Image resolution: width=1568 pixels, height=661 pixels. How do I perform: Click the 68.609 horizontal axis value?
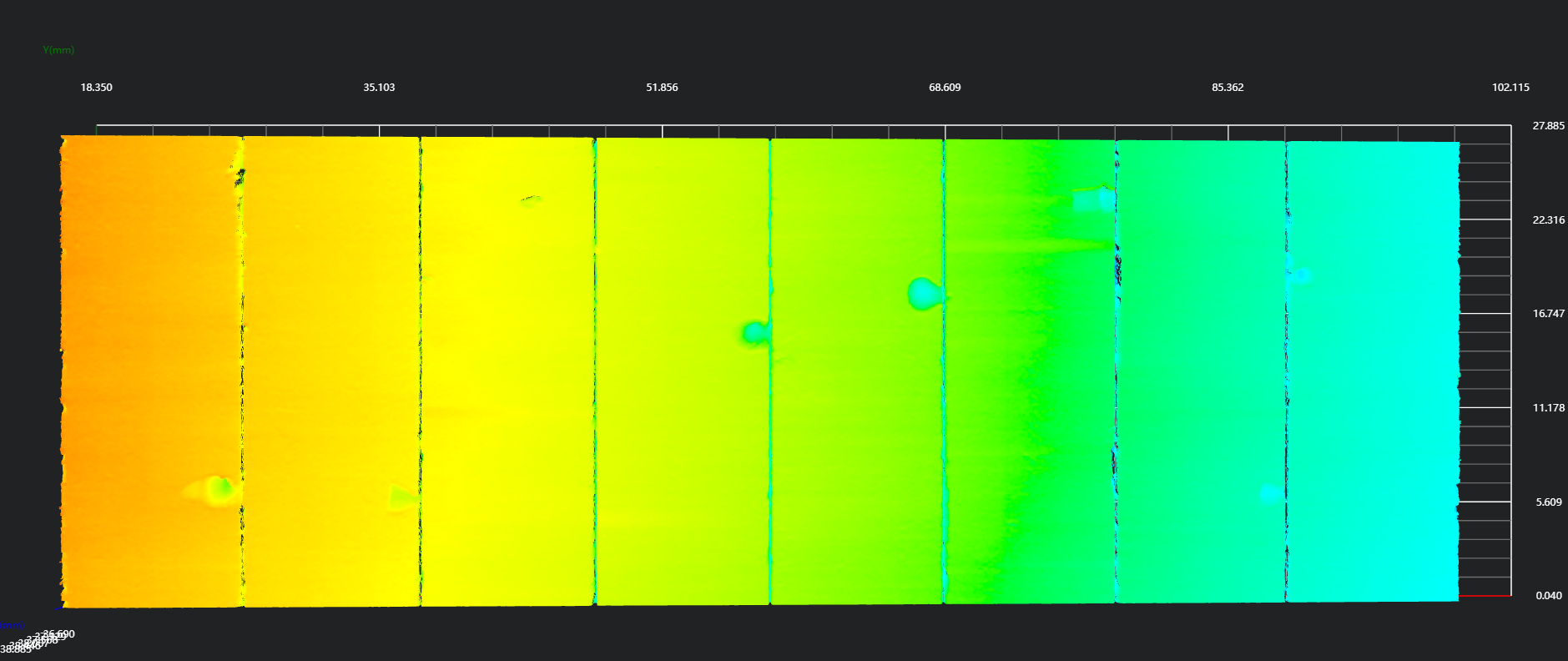pos(945,88)
